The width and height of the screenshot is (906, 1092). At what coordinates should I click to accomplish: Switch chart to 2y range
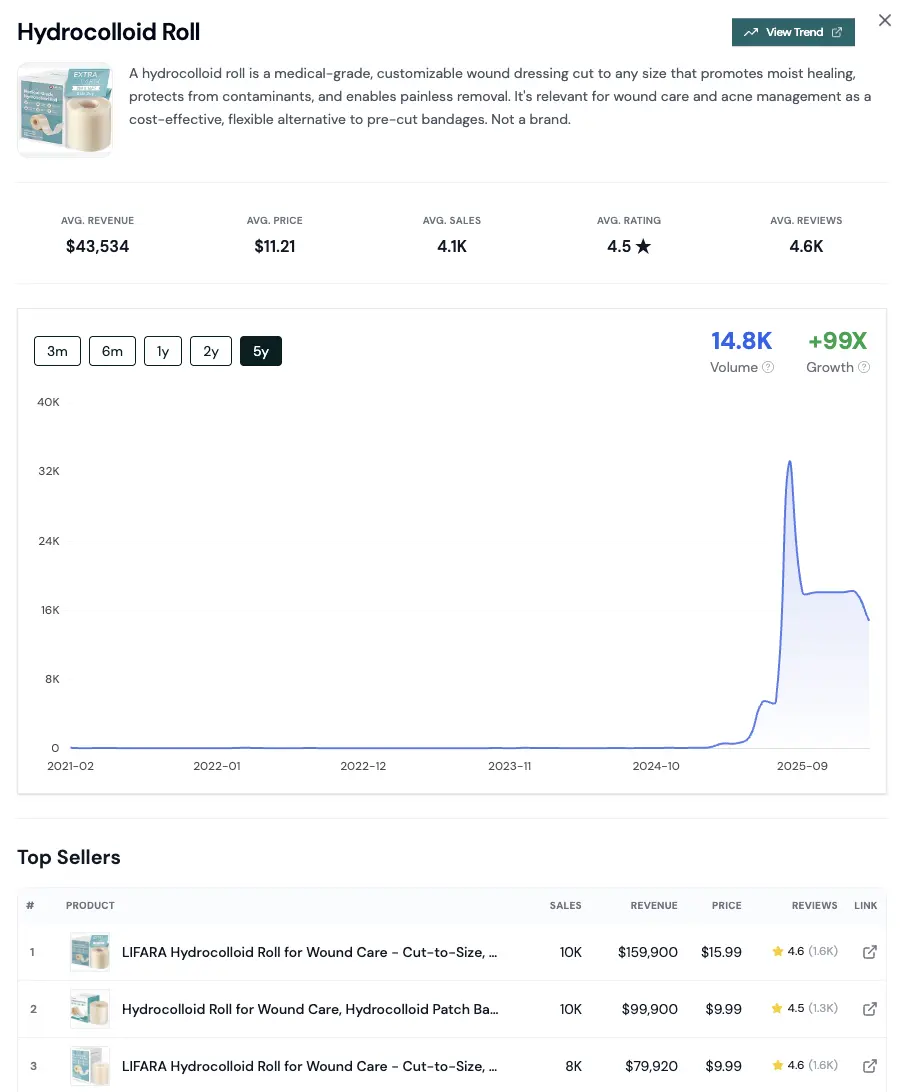[x=211, y=351]
